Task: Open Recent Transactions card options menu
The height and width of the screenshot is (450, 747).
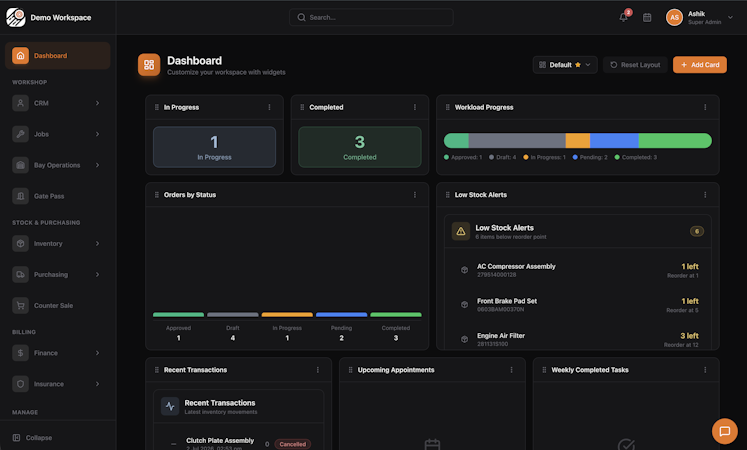Action: point(318,370)
